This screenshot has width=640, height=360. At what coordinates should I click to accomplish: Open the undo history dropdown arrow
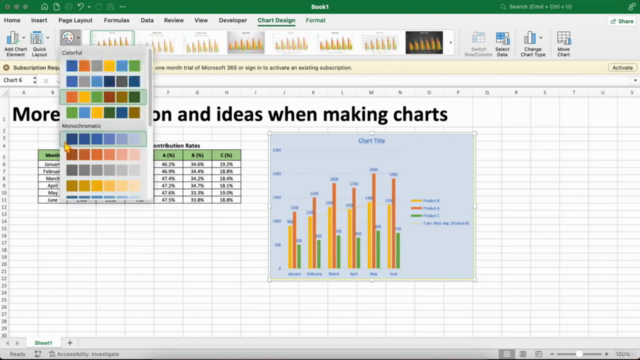pos(89,7)
